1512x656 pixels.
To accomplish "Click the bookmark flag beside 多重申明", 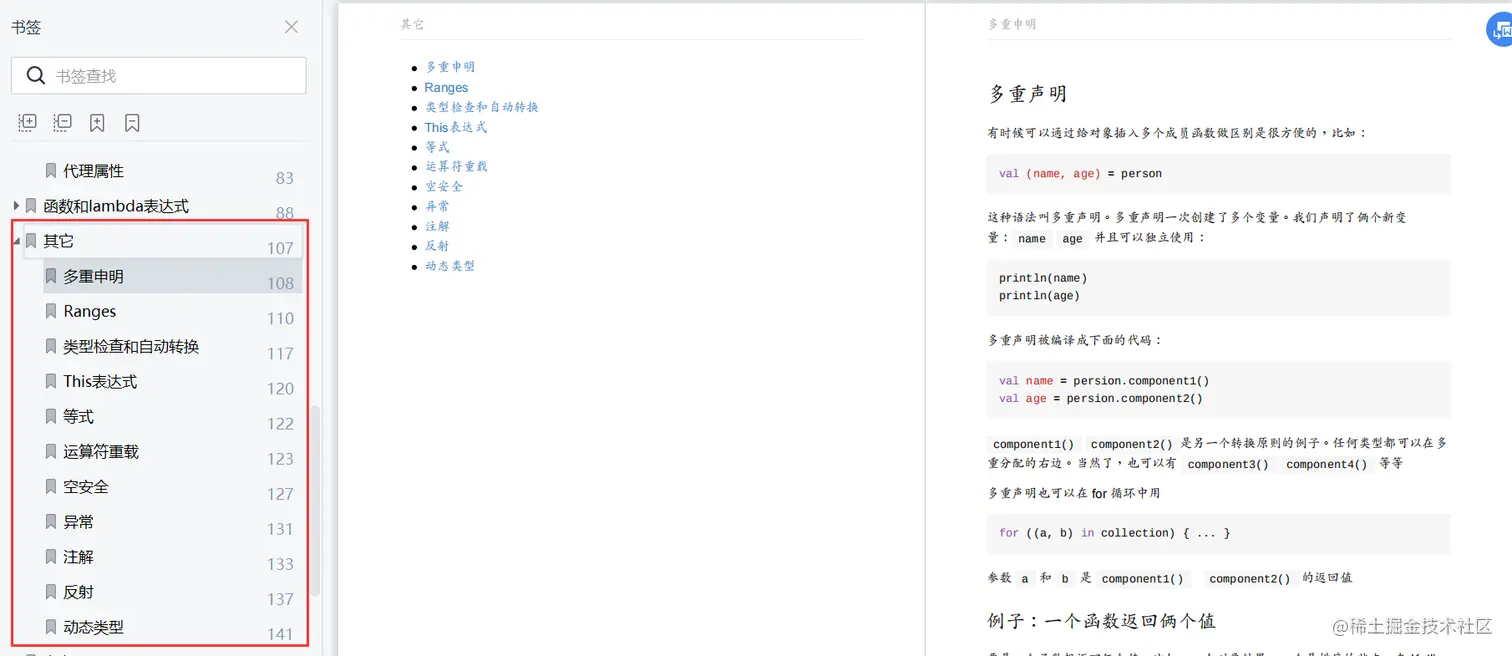I will click(x=51, y=276).
